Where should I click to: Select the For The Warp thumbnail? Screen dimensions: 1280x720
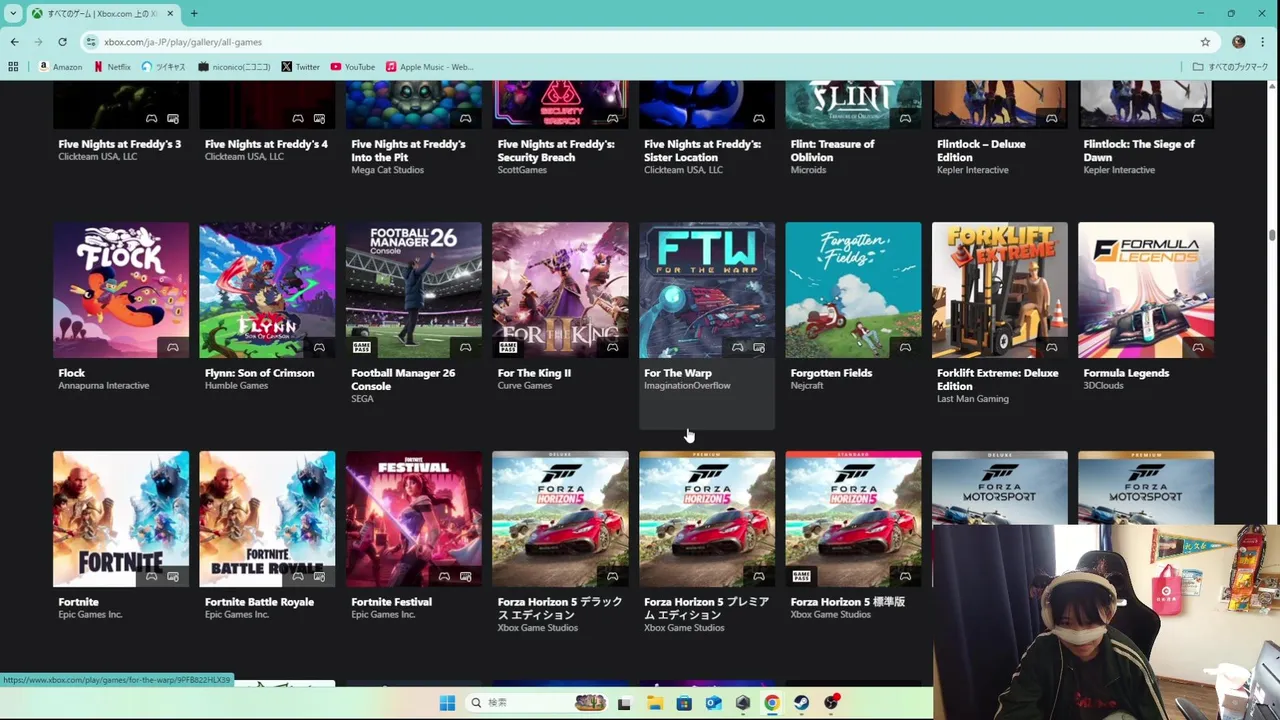coord(707,290)
